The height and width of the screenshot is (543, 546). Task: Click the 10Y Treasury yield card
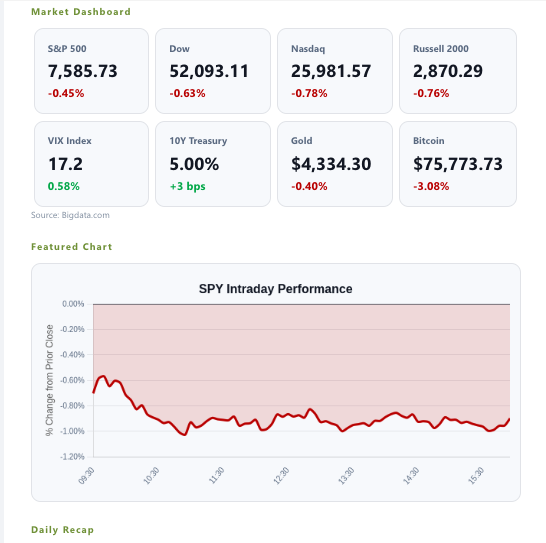click(213, 164)
